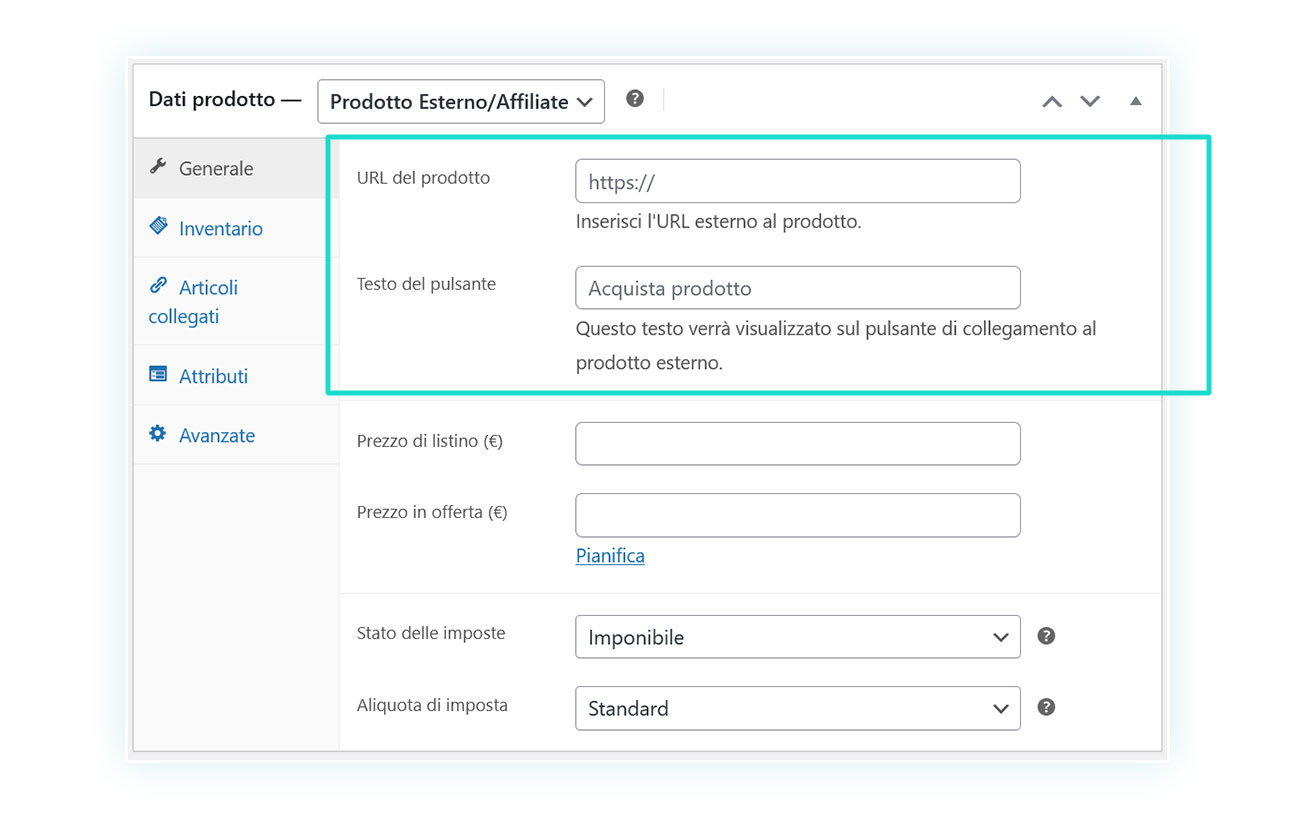Click the Testo del pulsante field
Viewport: 1300px width, 818px height.
point(798,288)
